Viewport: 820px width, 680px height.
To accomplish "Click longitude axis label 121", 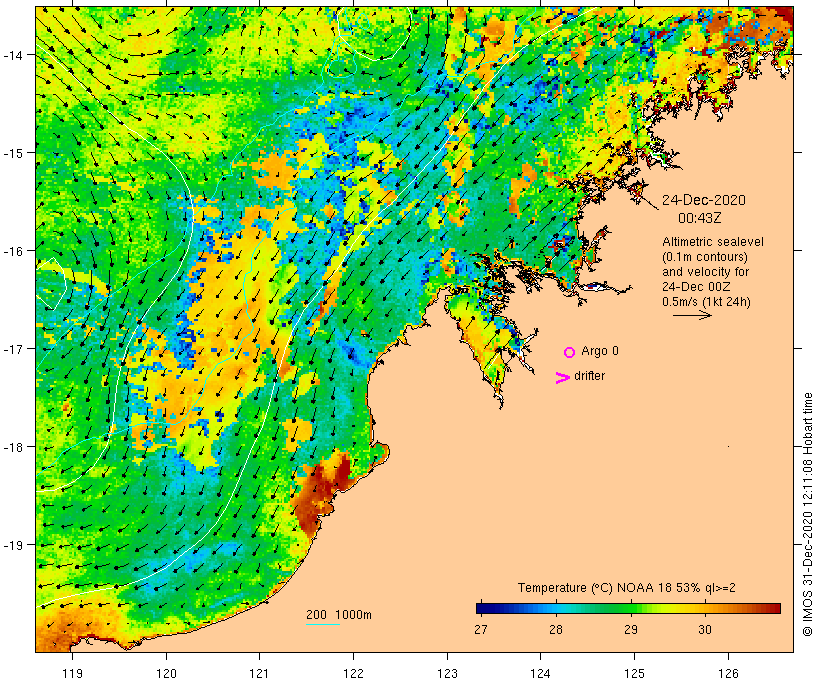I will pyautogui.click(x=259, y=673).
